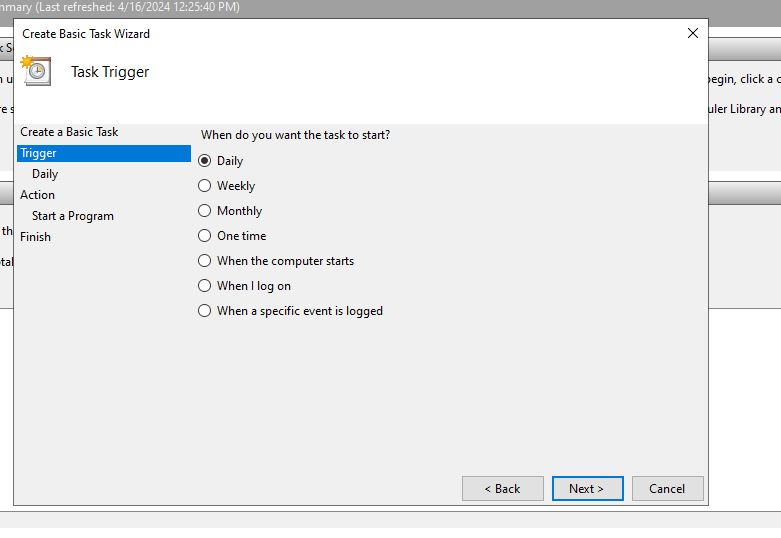Open the Start a Program sub-step
781x538 pixels.
pos(73,216)
